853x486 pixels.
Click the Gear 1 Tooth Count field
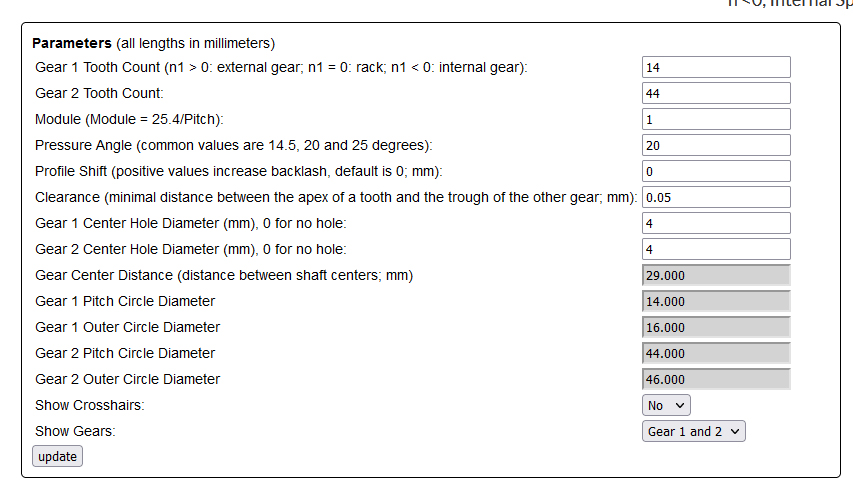point(716,67)
